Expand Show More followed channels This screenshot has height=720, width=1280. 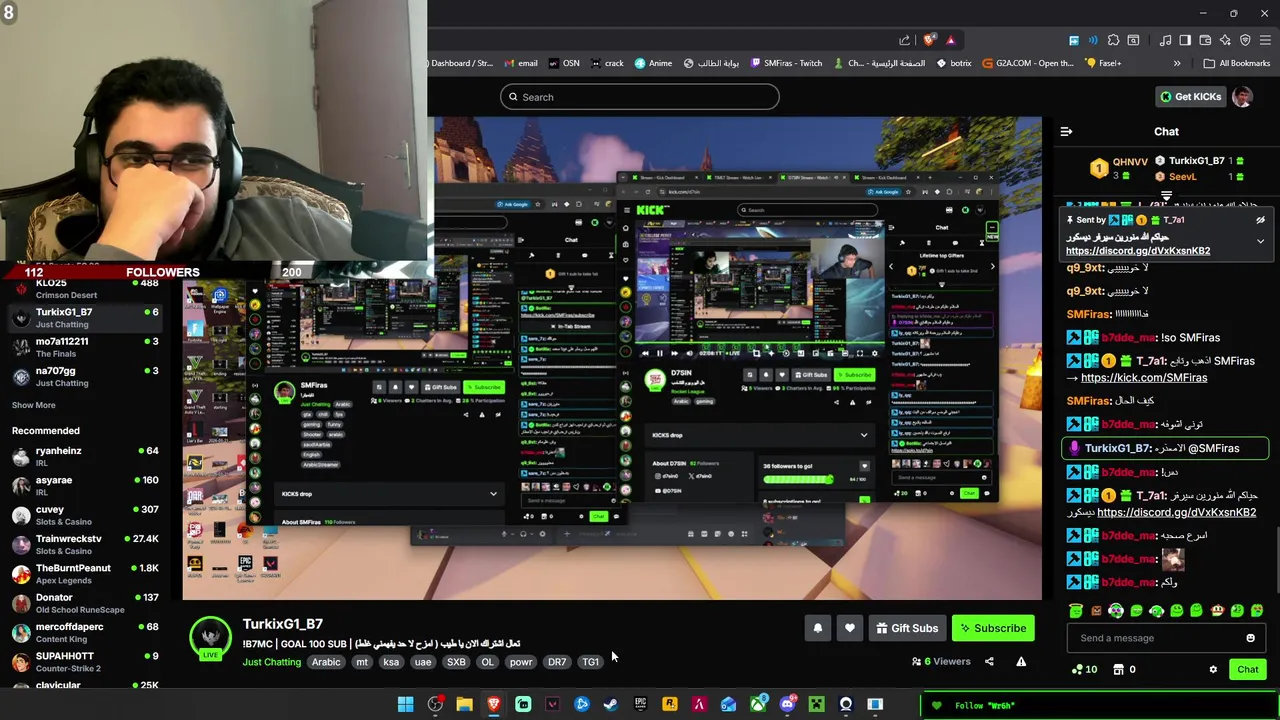tap(33, 405)
